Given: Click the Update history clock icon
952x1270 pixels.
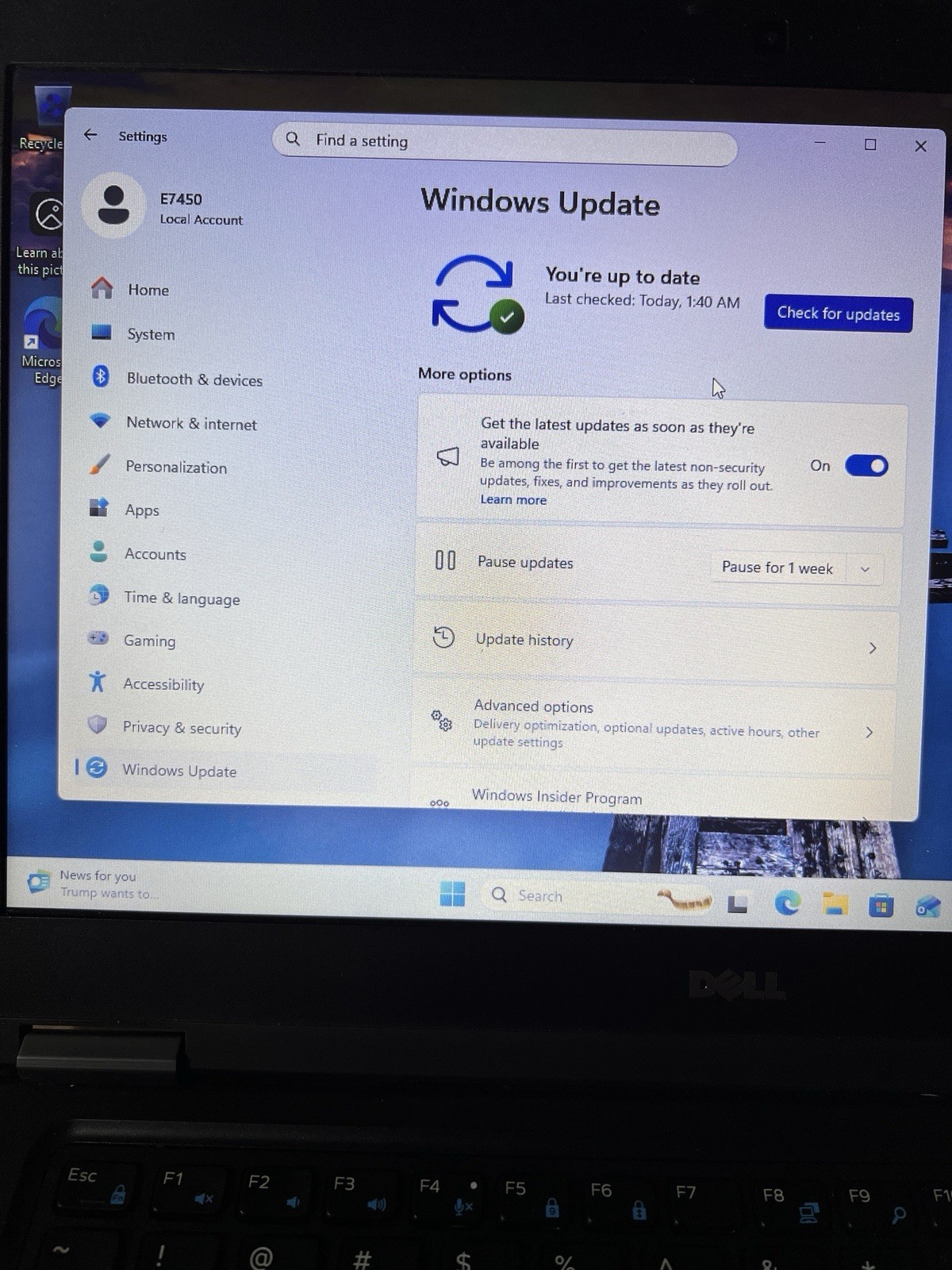Looking at the screenshot, I should point(443,637).
